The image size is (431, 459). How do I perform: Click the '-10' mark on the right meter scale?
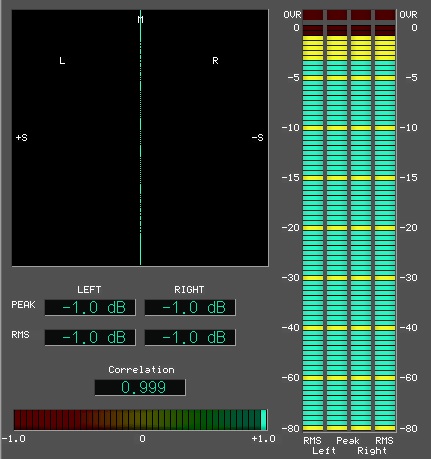pyautogui.click(x=408, y=128)
